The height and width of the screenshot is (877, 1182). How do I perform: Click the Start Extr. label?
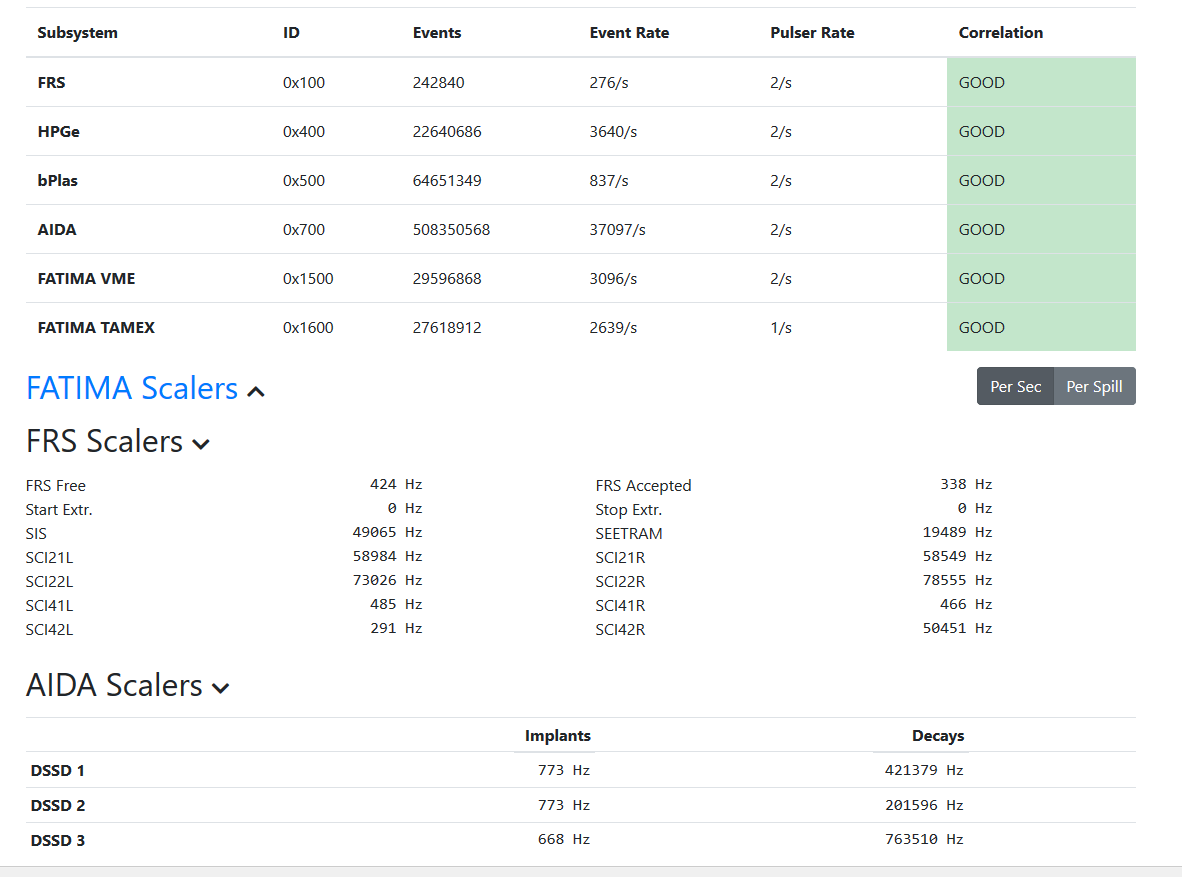59,510
